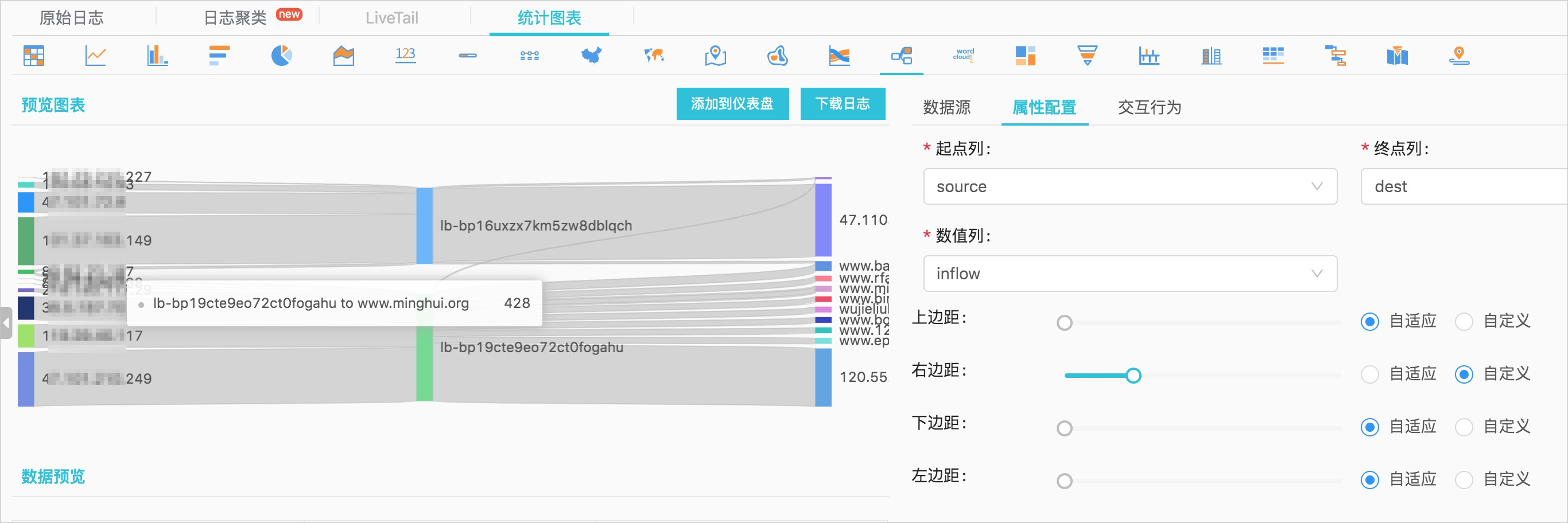Select the funnel chart icon
The width and height of the screenshot is (1568, 523).
coord(1087,56)
